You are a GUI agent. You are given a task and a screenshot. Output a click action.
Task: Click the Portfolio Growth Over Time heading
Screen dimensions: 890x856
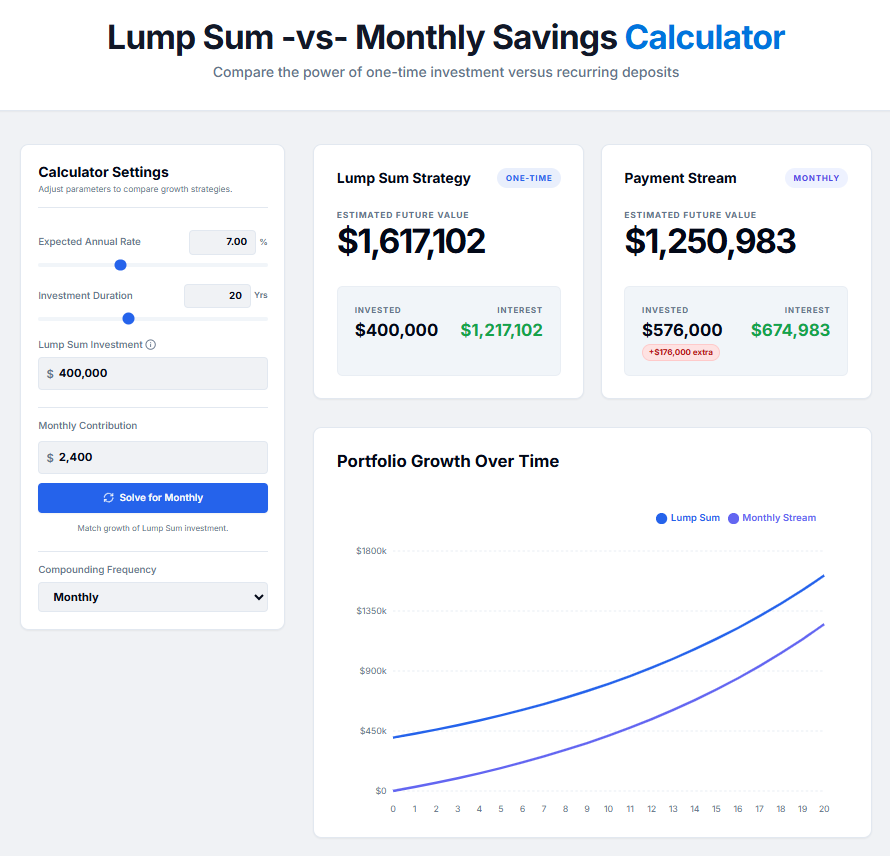click(x=448, y=461)
